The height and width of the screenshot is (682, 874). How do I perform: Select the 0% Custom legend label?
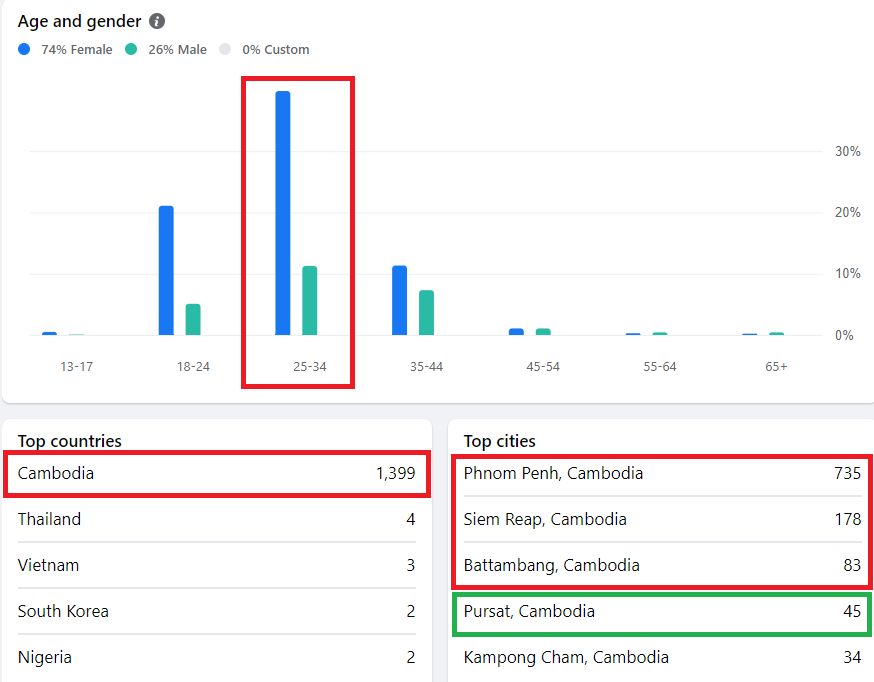tap(275, 50)
